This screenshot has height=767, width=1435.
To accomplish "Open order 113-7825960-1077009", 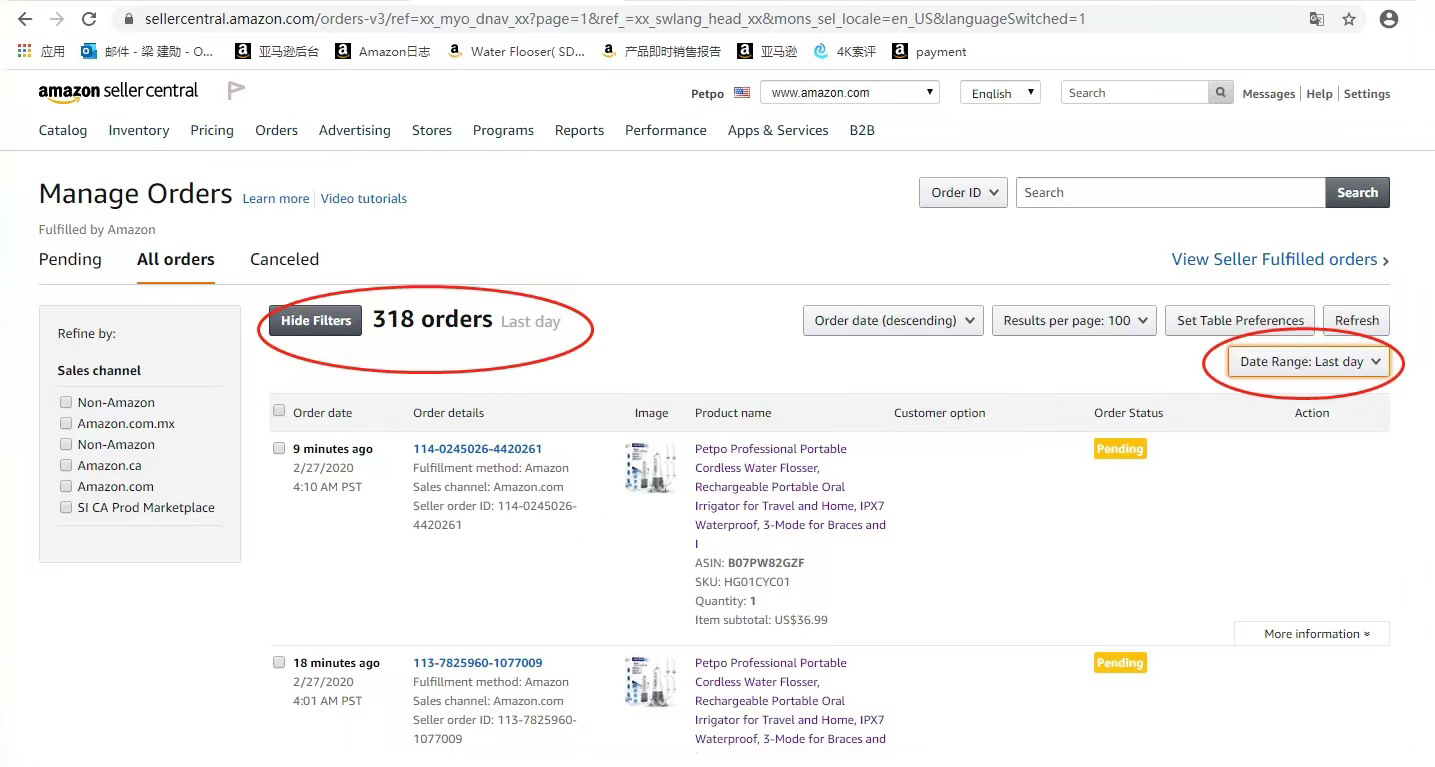I will pyautogui.click(x=478, y=663).
